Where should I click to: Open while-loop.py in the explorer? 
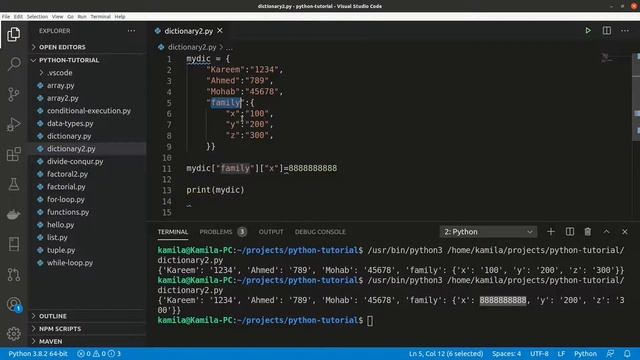coord(70,262)
